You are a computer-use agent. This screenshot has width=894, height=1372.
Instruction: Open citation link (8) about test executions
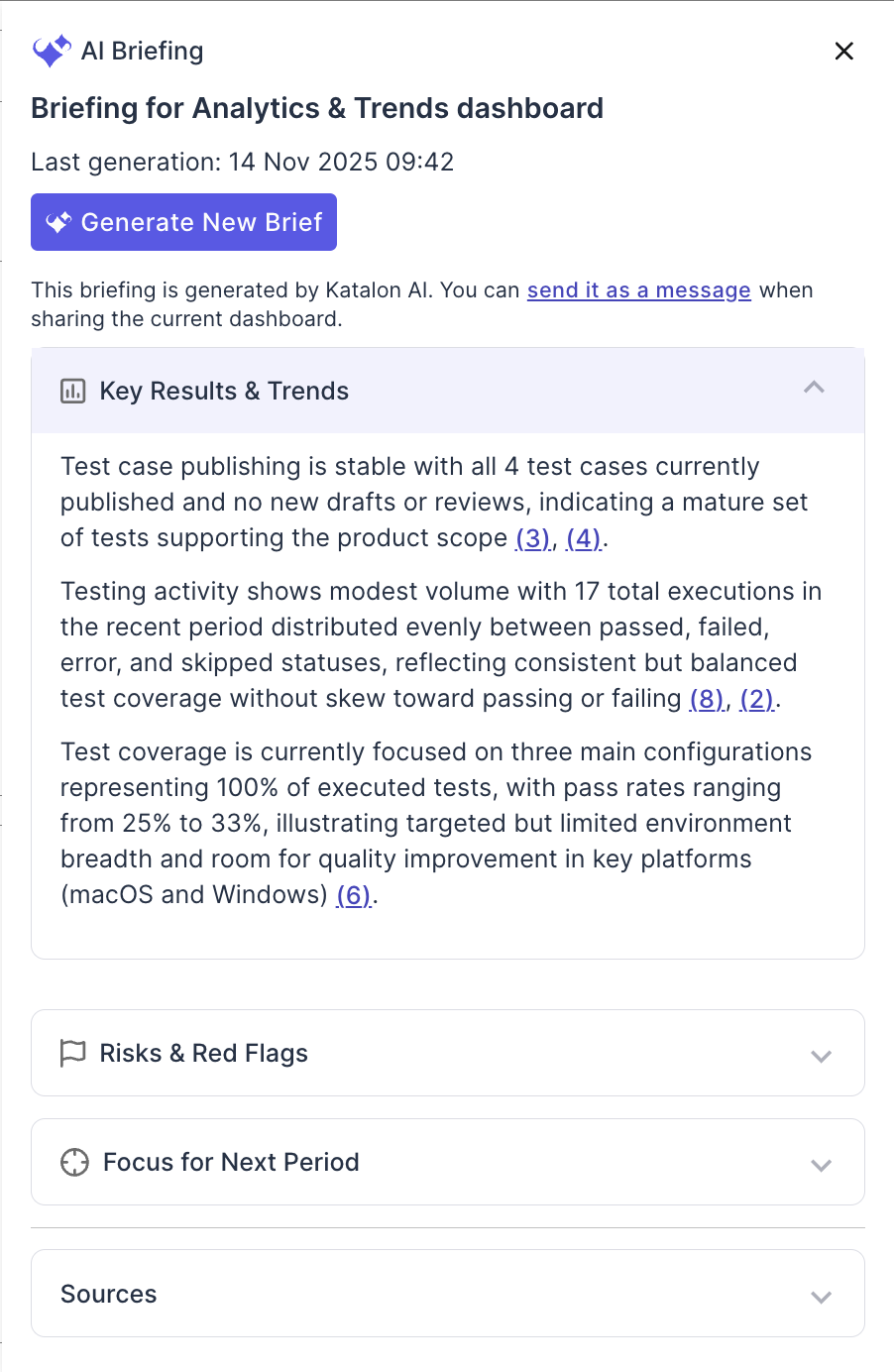click(x=705, y=698)
